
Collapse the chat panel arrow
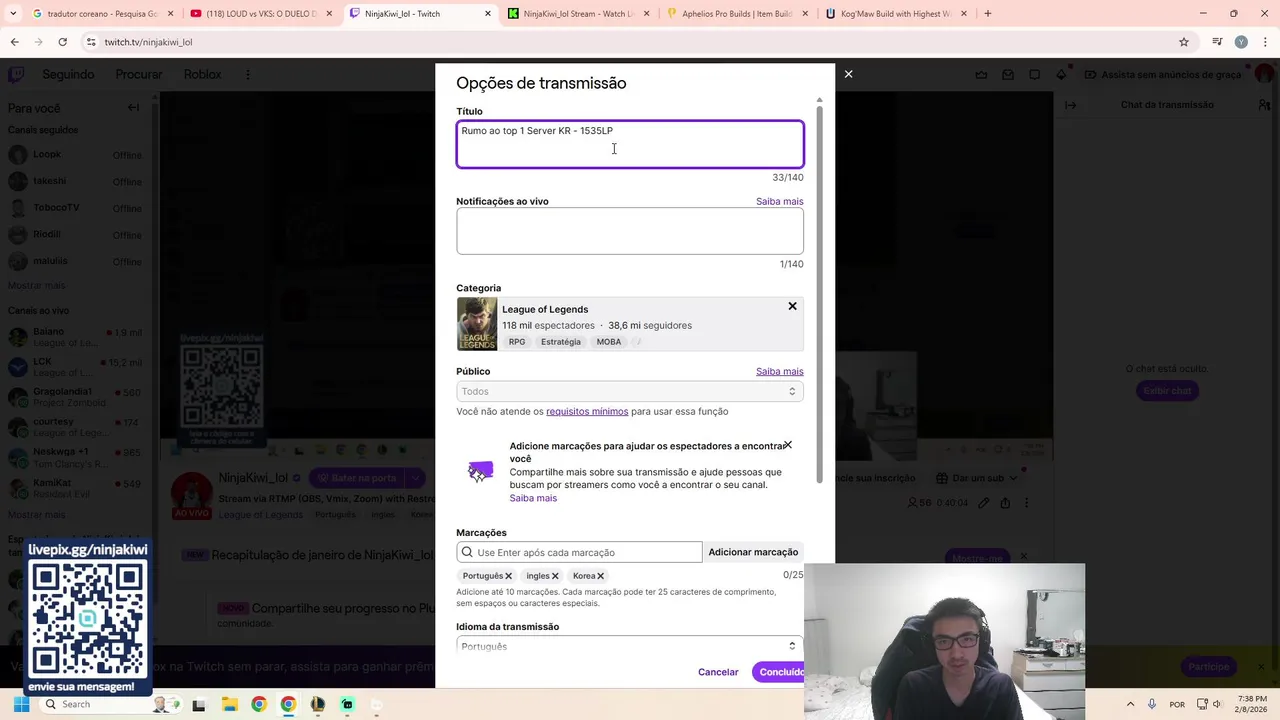tap(1070, 104)
